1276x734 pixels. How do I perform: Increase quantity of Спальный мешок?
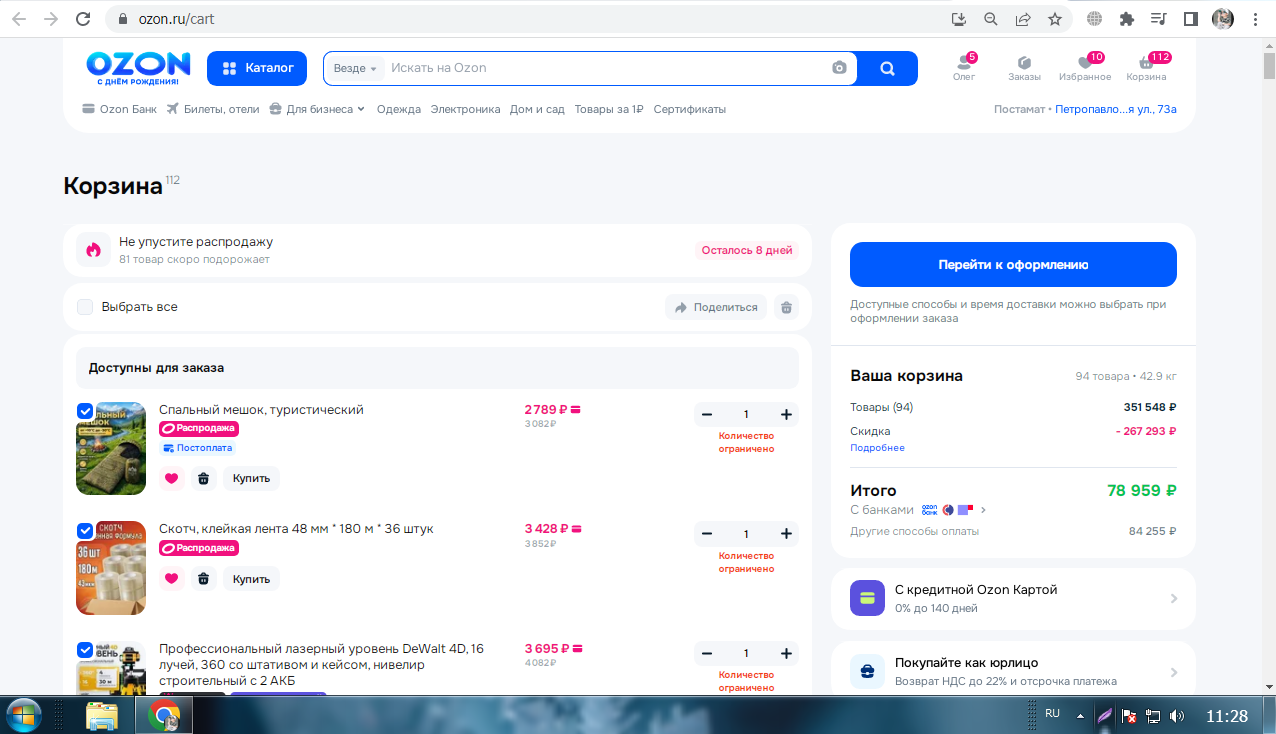(786, 414)
